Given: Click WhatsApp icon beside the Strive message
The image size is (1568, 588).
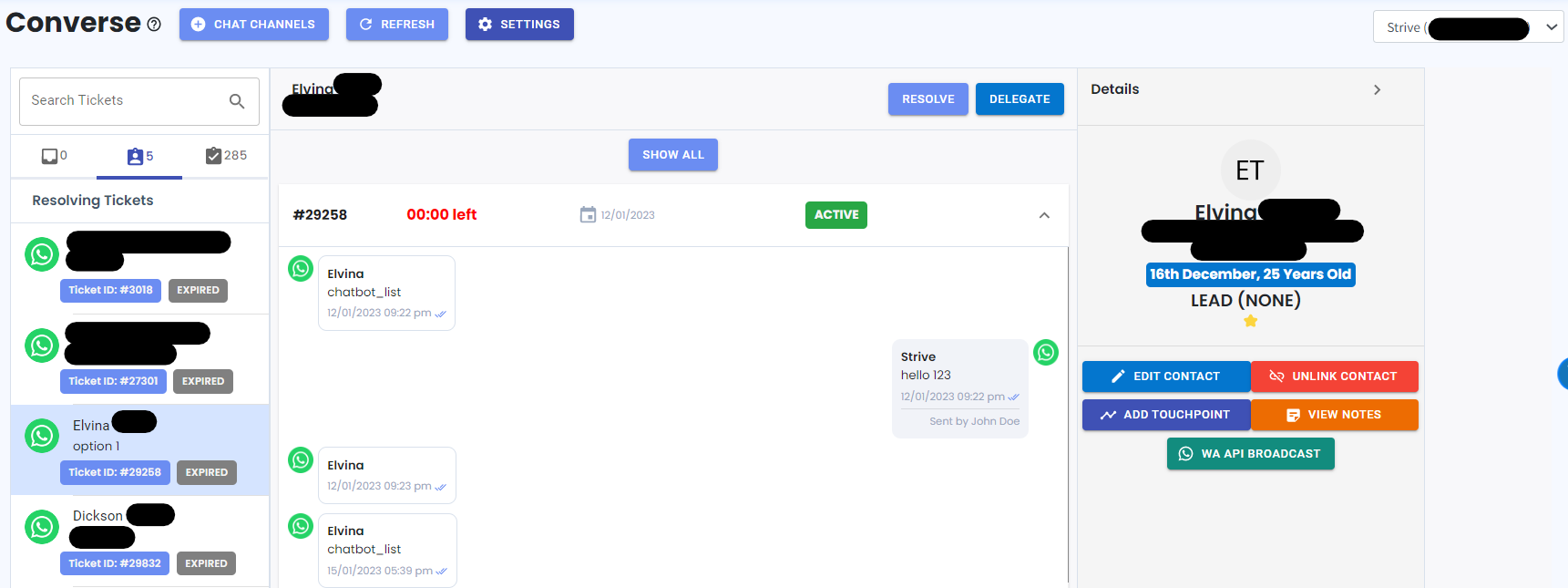Looking at the screenshot, I should [x=1046, y=352].
